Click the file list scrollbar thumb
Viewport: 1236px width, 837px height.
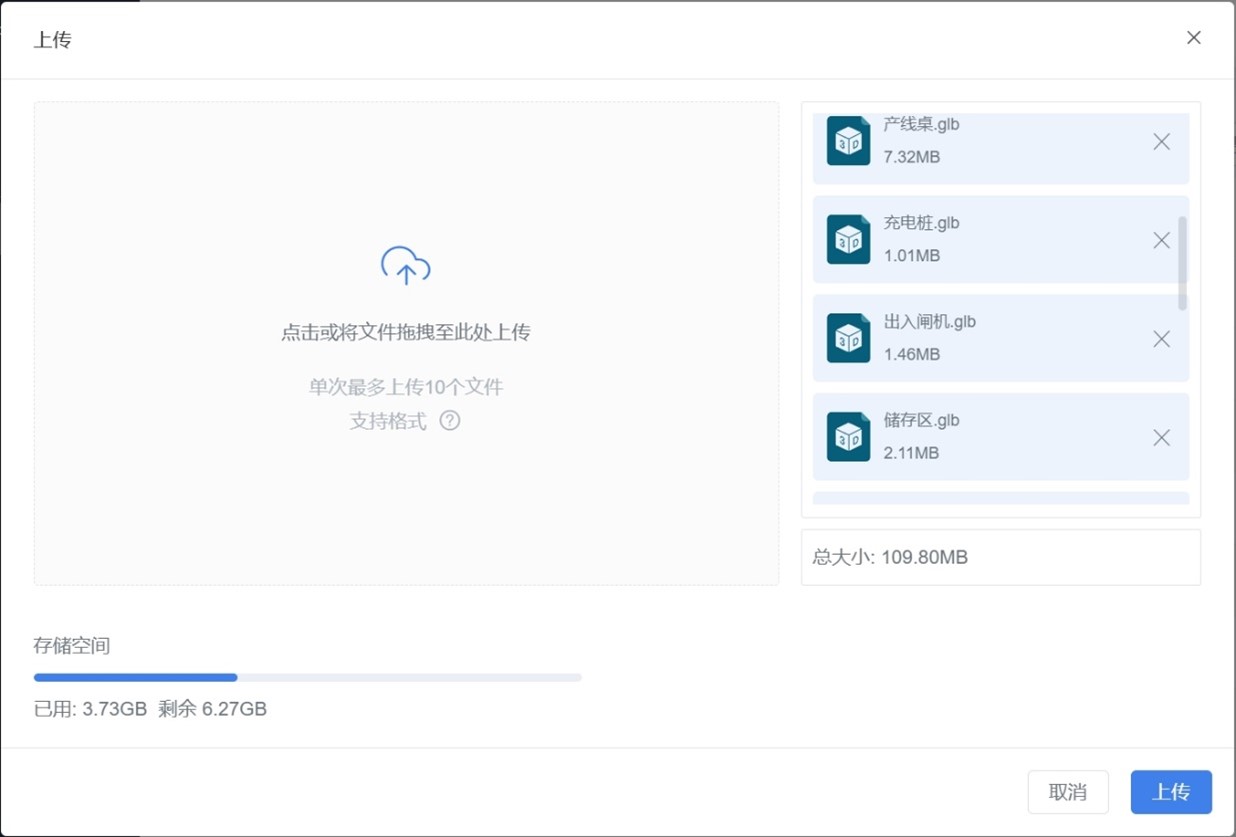coord(1182,263)
